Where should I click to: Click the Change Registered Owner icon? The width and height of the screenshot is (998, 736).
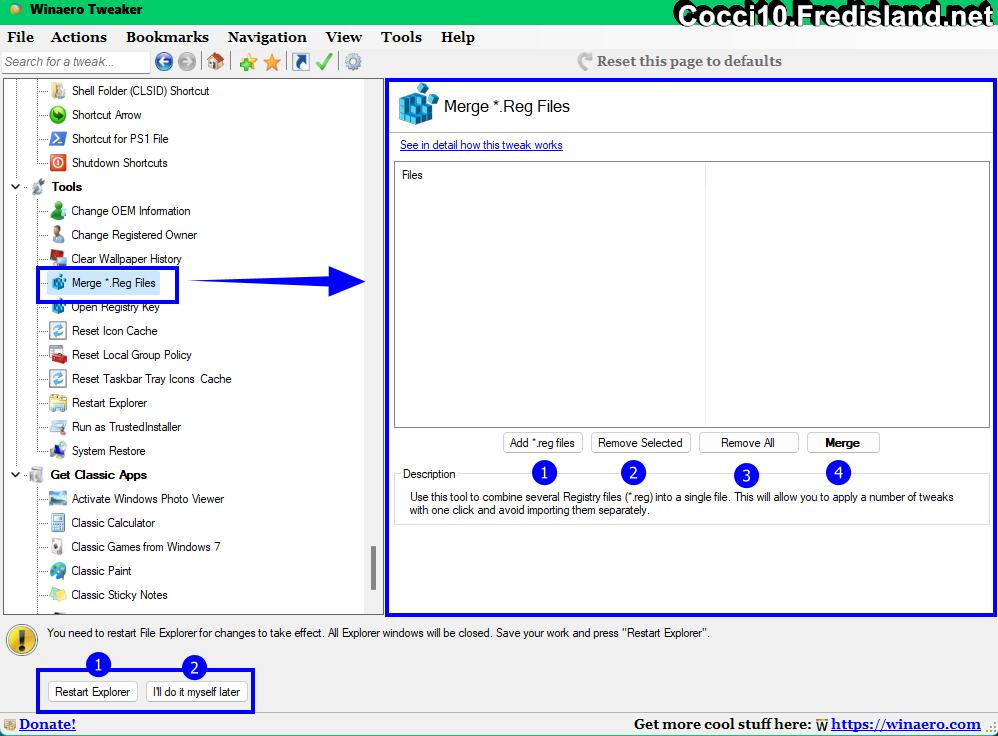point(58,235)
